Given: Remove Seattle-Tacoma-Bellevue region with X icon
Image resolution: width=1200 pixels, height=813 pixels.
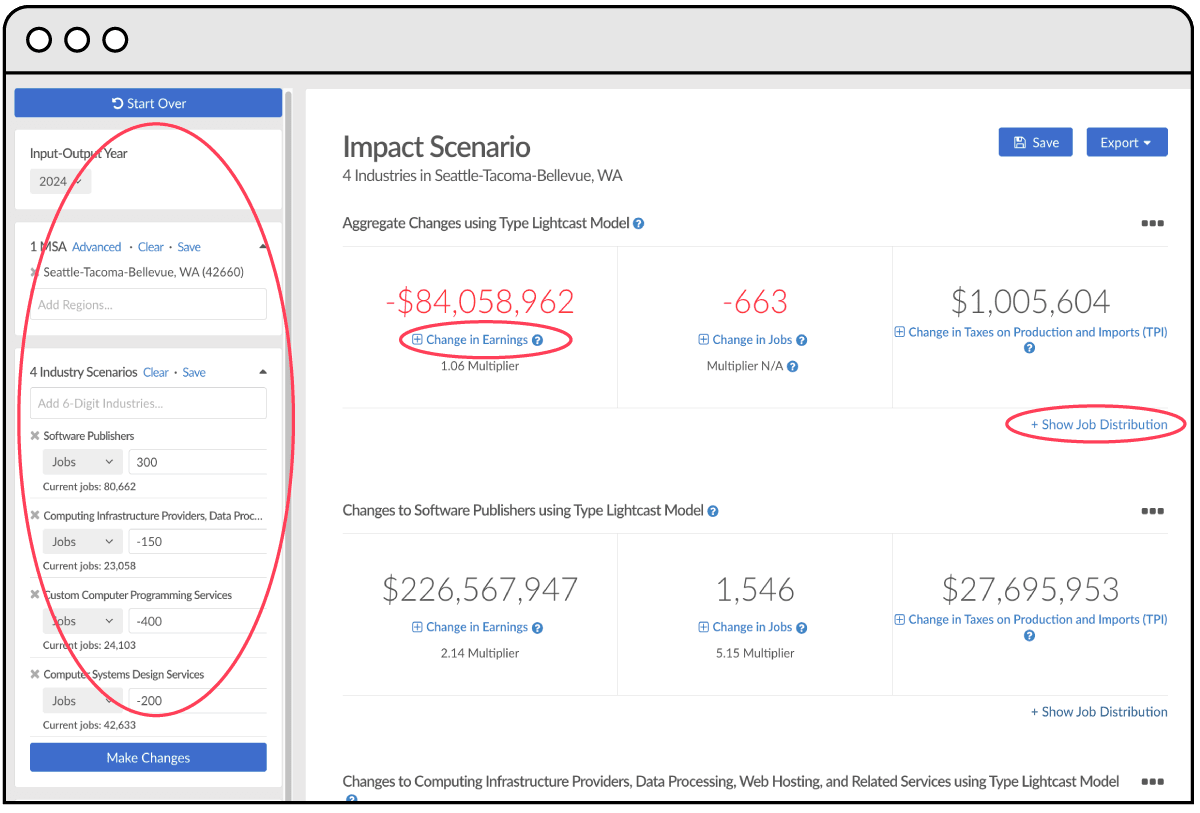Looking at the screenshot, I should [35, 272].
